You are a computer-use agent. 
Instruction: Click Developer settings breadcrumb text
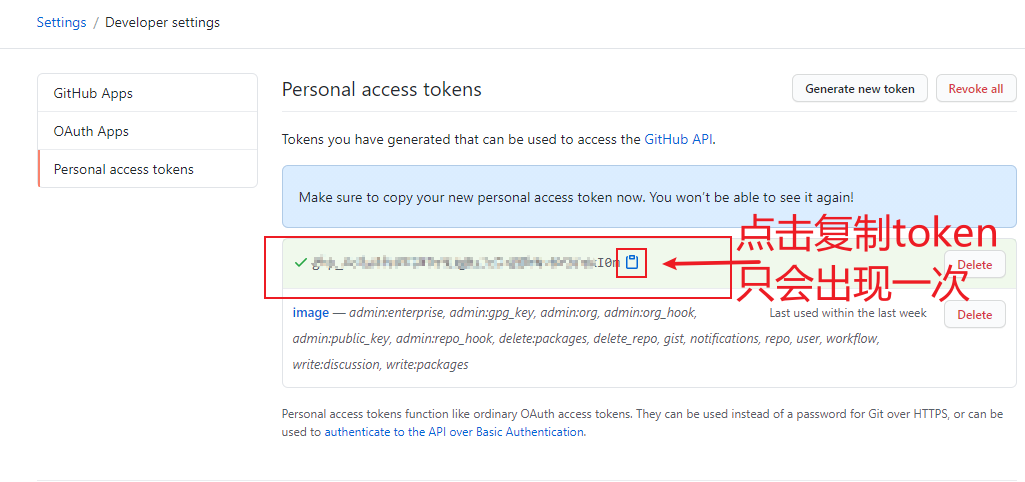163,22
